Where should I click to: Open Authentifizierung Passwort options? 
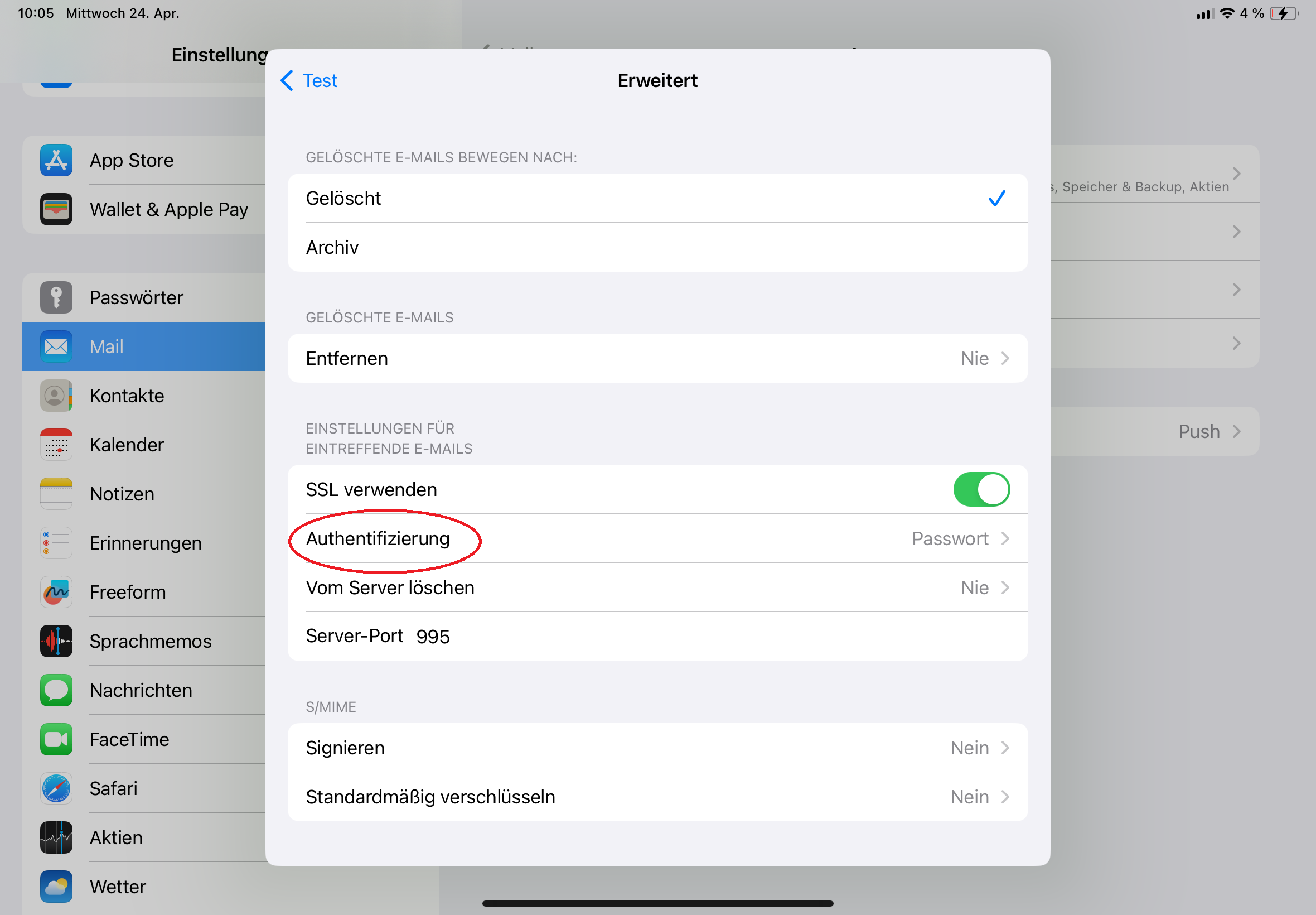pos(657,538)
